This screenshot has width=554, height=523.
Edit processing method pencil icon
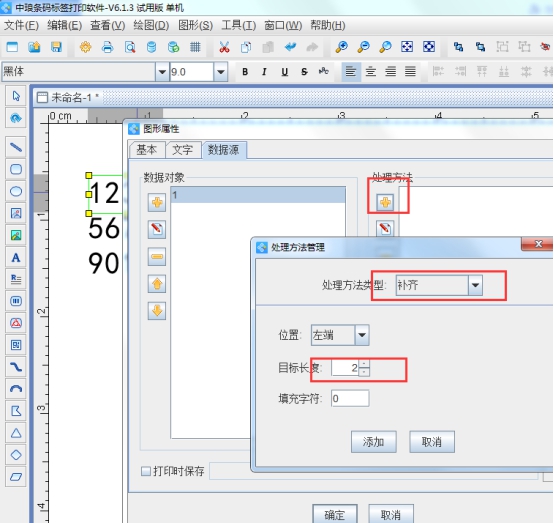(385, 229)
